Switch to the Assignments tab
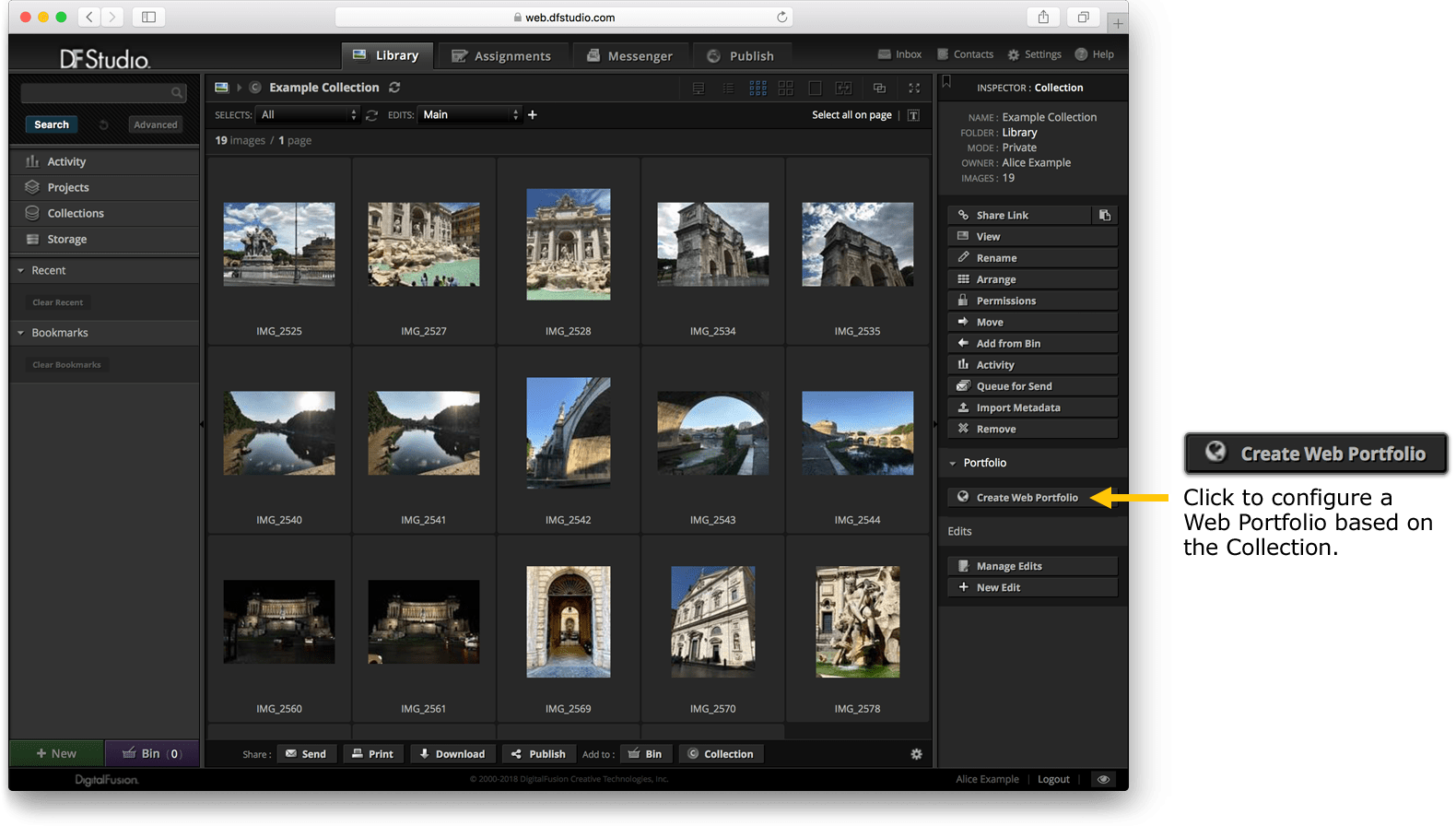 (x=501, y=55)
